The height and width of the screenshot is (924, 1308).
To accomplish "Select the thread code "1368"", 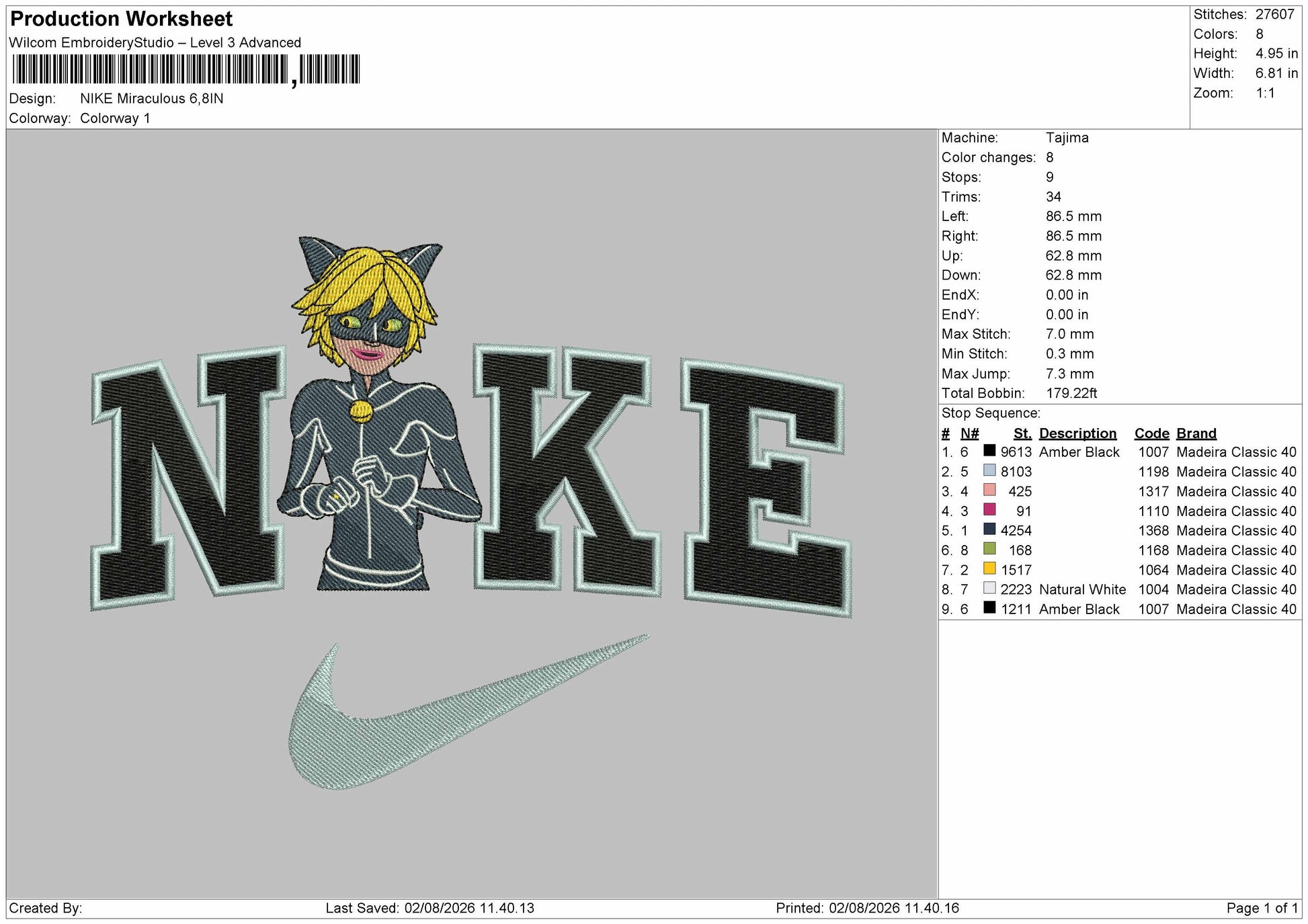I will click(1153, 531).
